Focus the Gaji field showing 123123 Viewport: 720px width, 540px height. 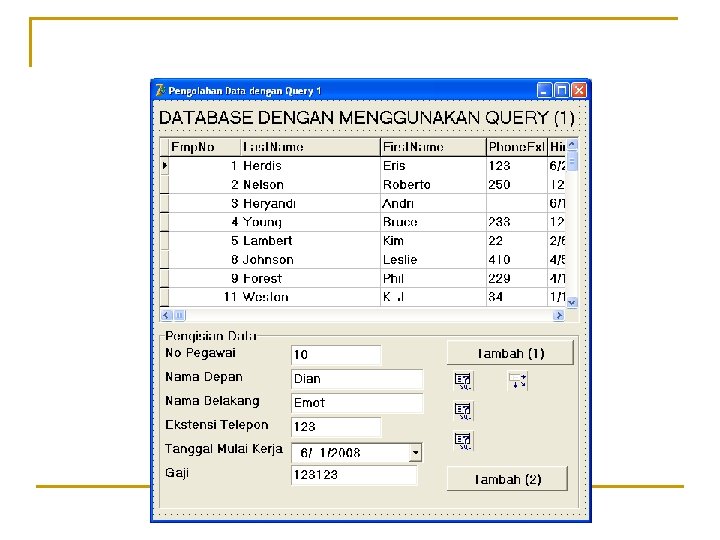point(354,475)
